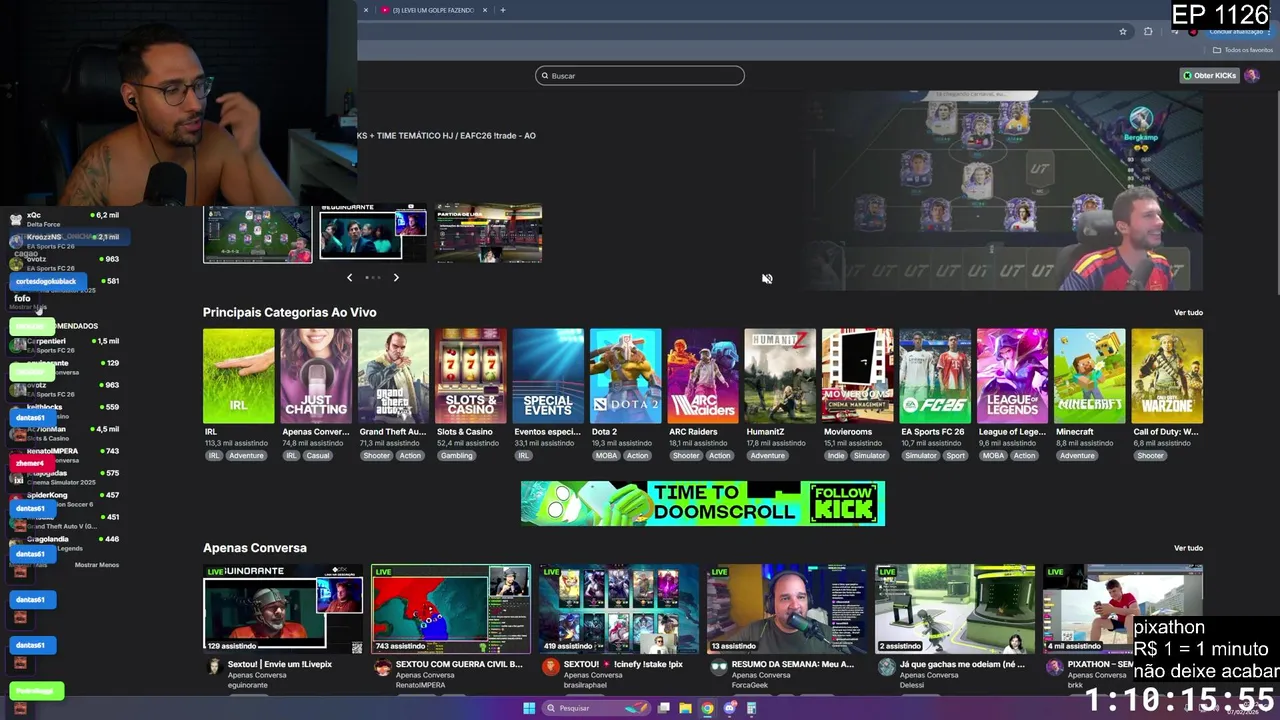Viewport: 1280px width, 720px height.
Task: Open the Minecraft category card
Action: (1089, 376)
